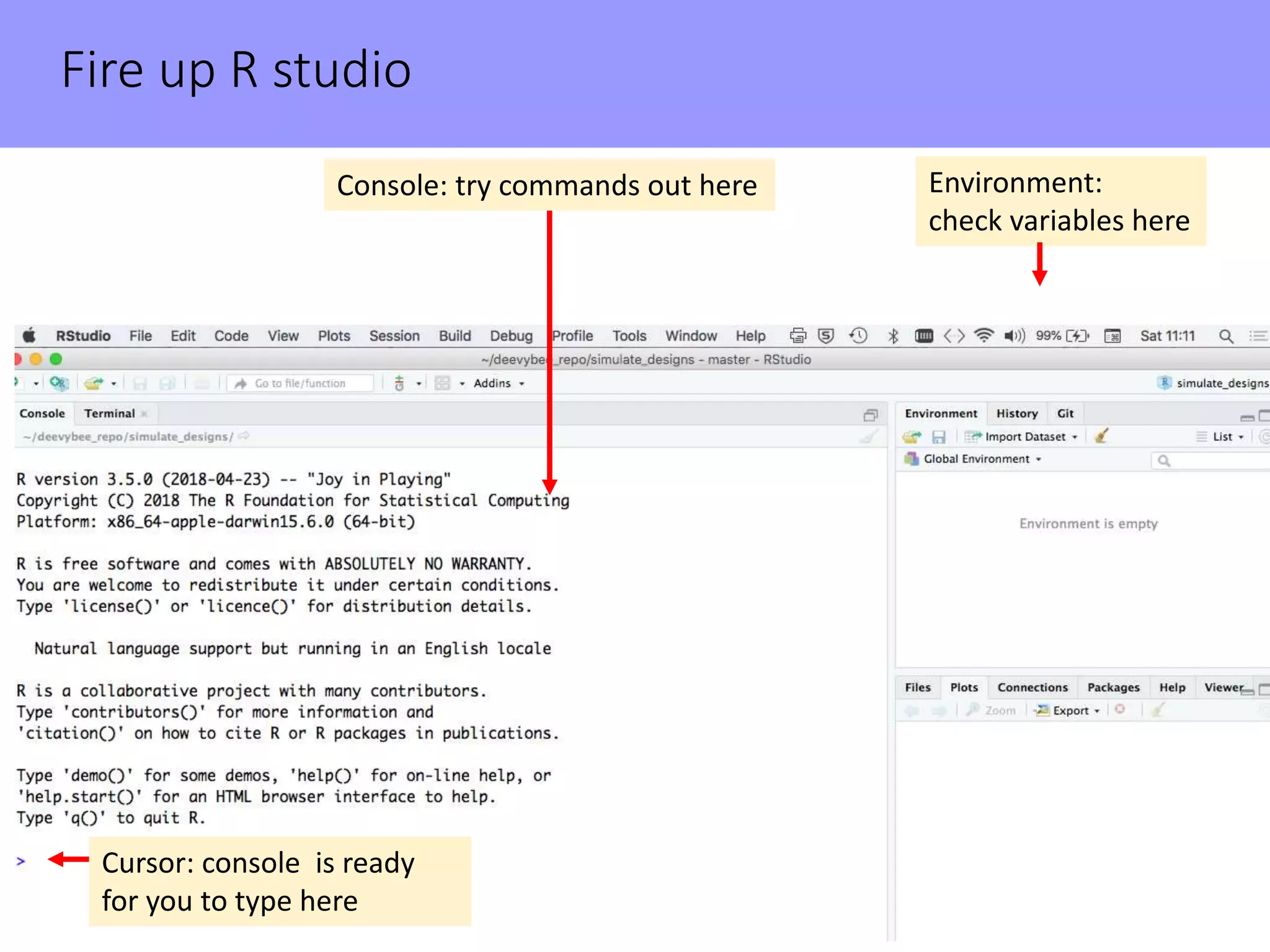Click the Save All documents icon
The height and width of the screenshot is (952, 1270).
click(x=167, y=384)
